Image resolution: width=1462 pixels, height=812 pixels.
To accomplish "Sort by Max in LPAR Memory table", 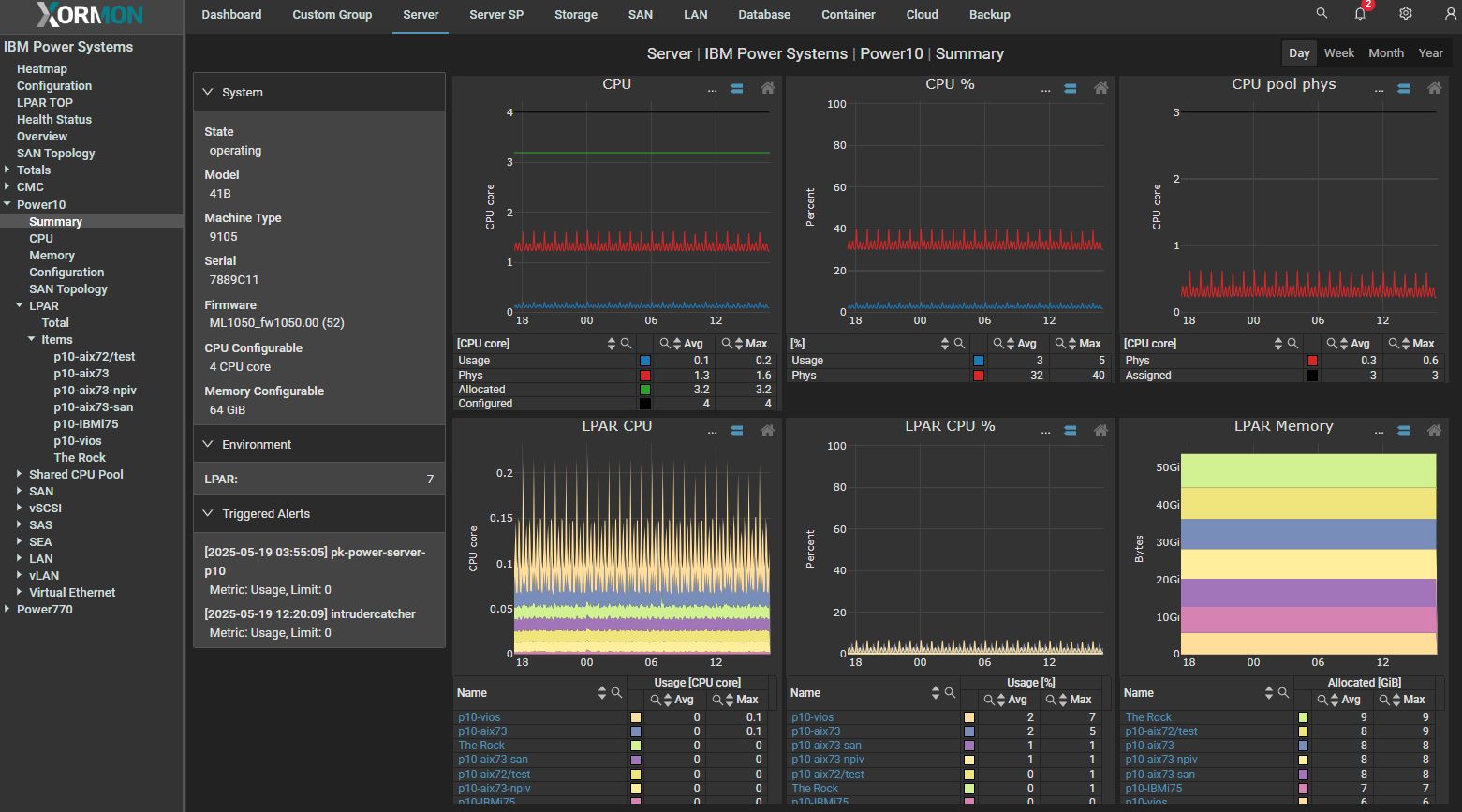I will click(1396, 700).
